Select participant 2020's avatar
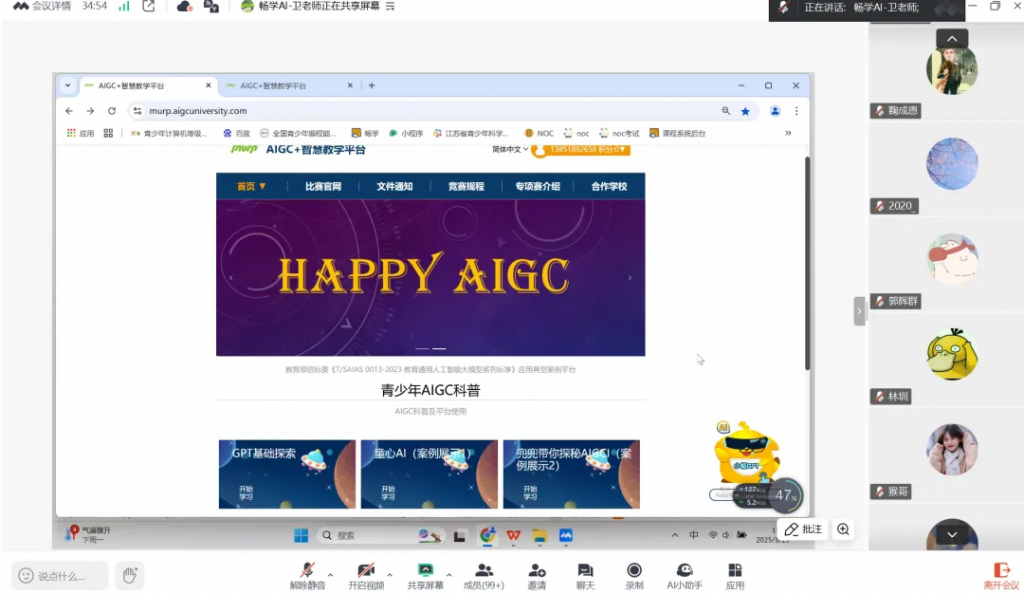The height and width of the screenshot is (594, 1024). tap(952, 163)
